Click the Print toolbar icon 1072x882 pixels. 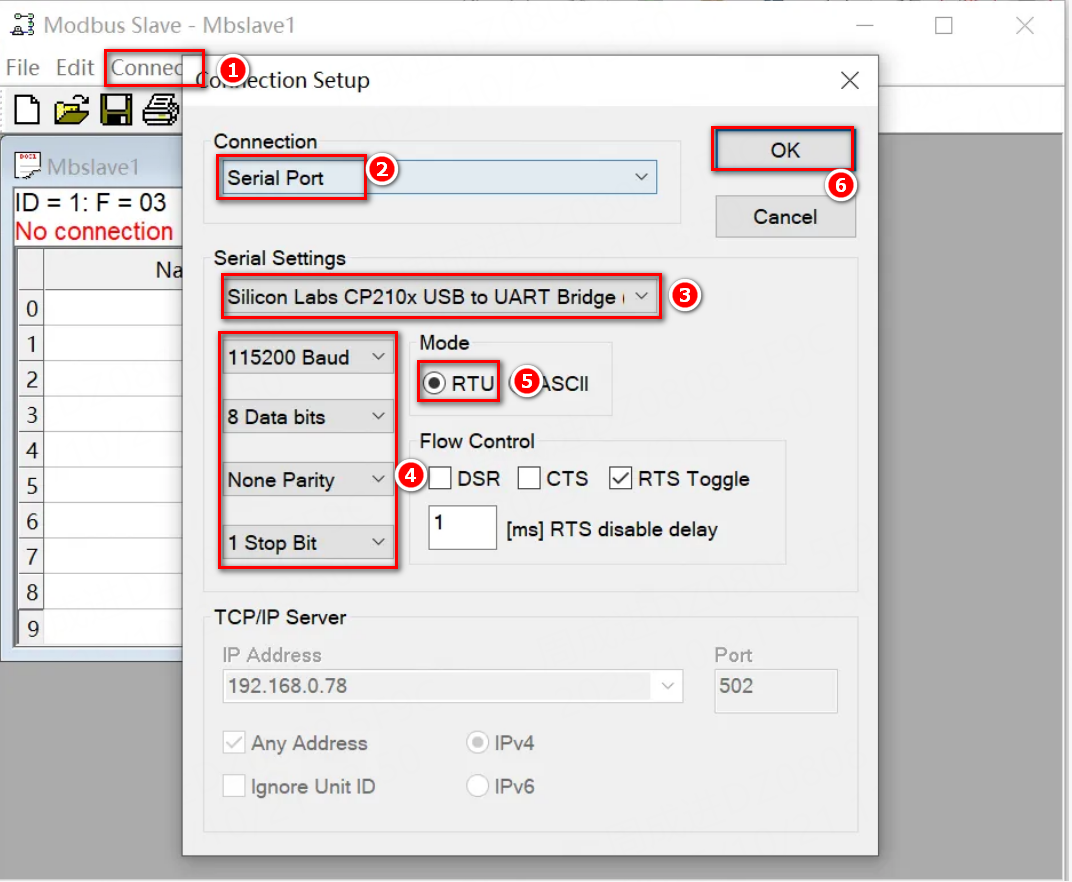(x=160, y=109)
